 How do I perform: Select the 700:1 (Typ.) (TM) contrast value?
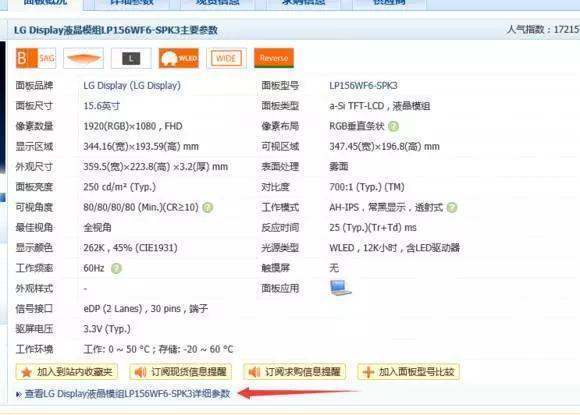367,187
